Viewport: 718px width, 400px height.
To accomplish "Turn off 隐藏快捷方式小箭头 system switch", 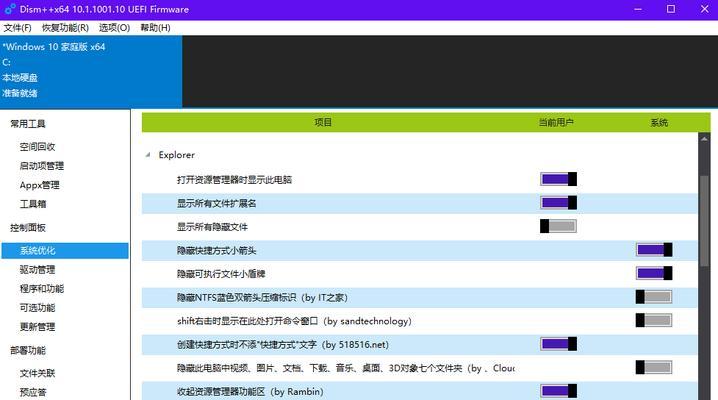I will point(654,250).
